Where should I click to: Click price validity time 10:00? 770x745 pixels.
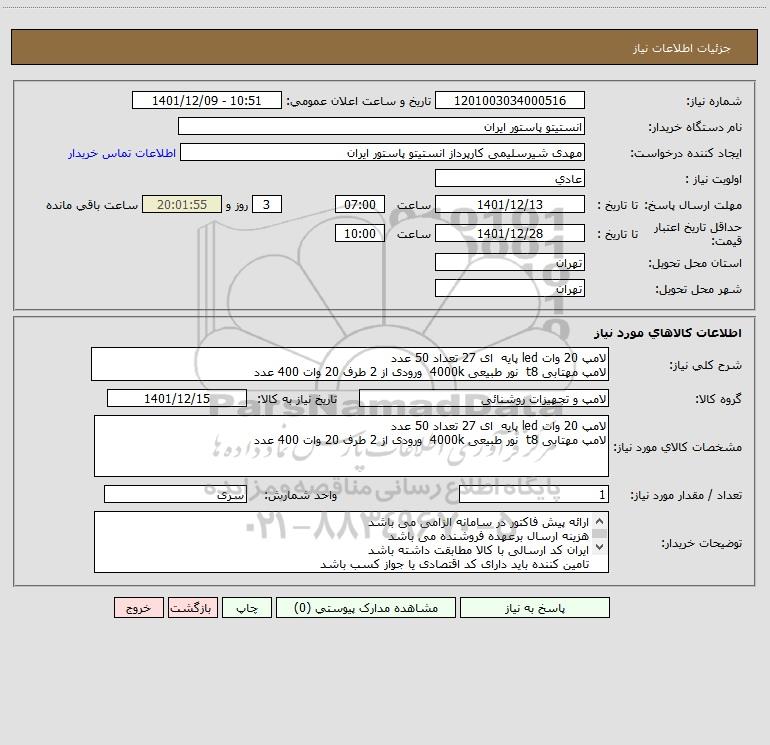pyautogui.click(x=359, y=233)
